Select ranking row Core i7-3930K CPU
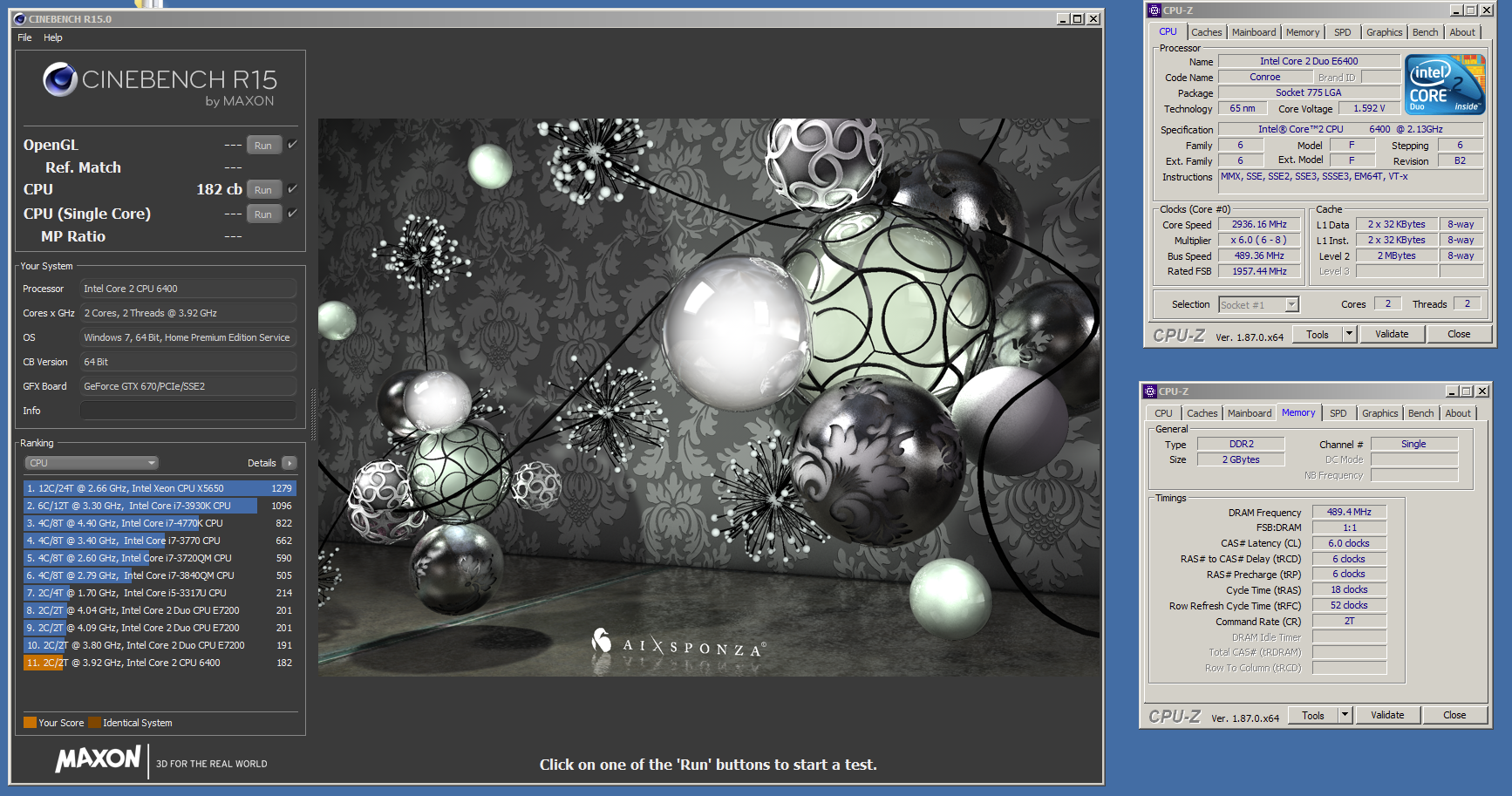This screenshot has height=796, width=1512. click(160, 506)
